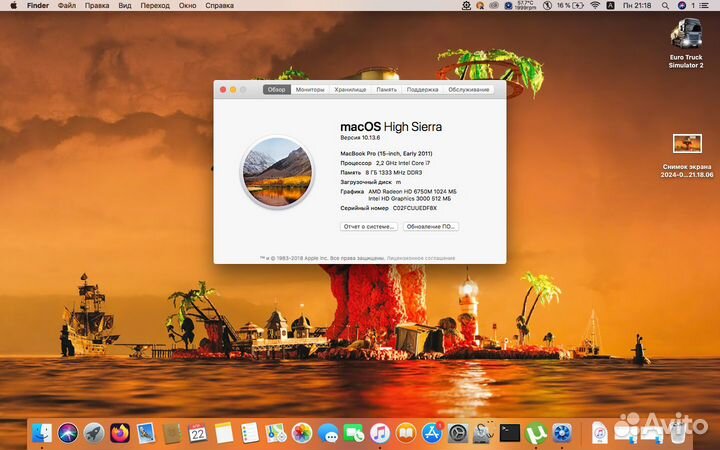Switch to the Хранилище tab
The height and width of the screenshot is (450, 720).
pyautogui.click(x=350, y=90)
